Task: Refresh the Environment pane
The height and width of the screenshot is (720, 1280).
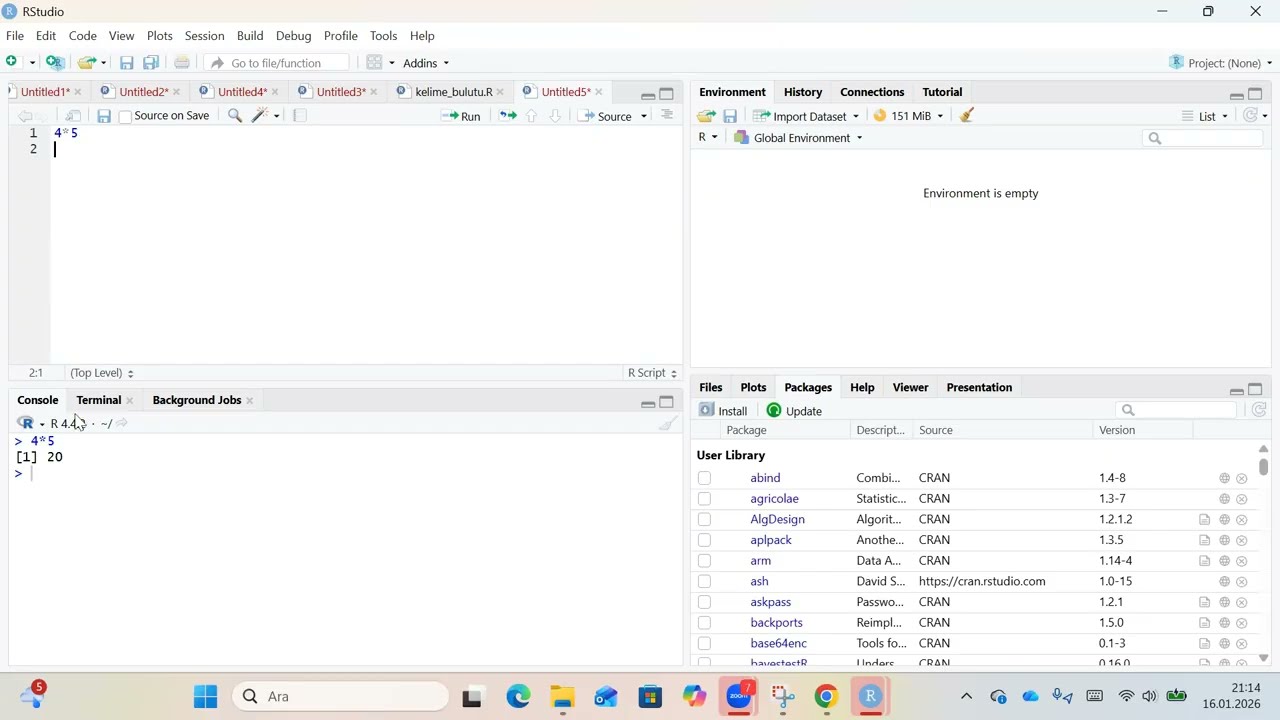Action: (1250, 116)
